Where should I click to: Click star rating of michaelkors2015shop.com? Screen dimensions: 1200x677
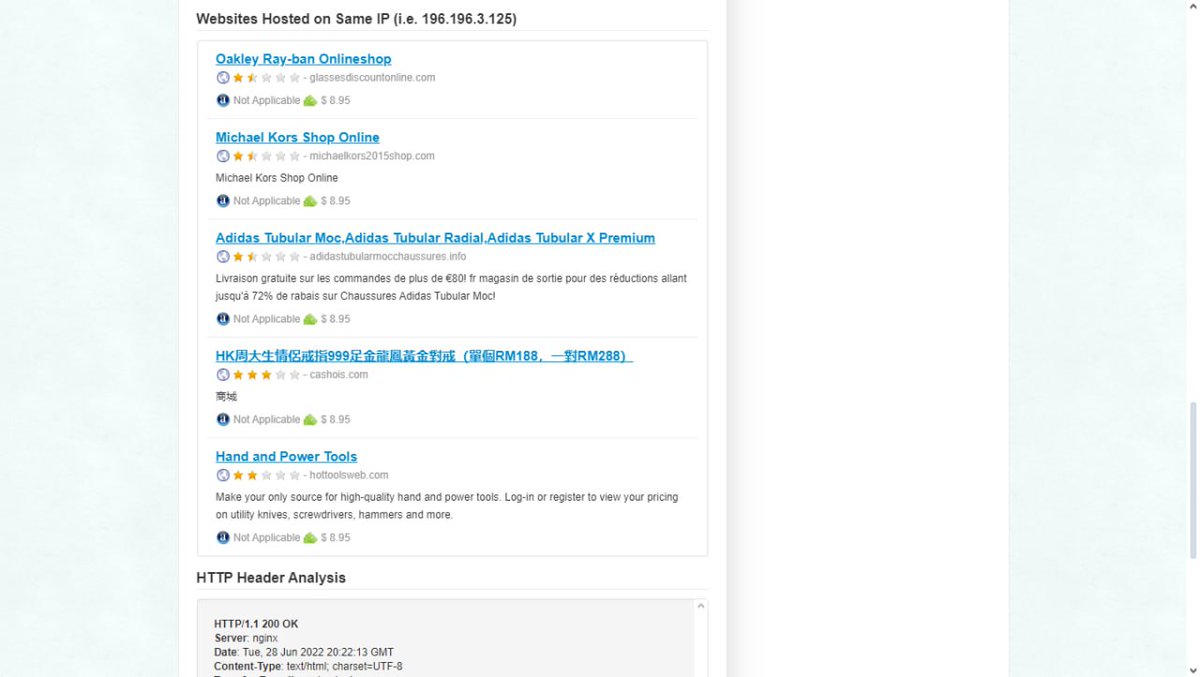click(x=266, y=156)
